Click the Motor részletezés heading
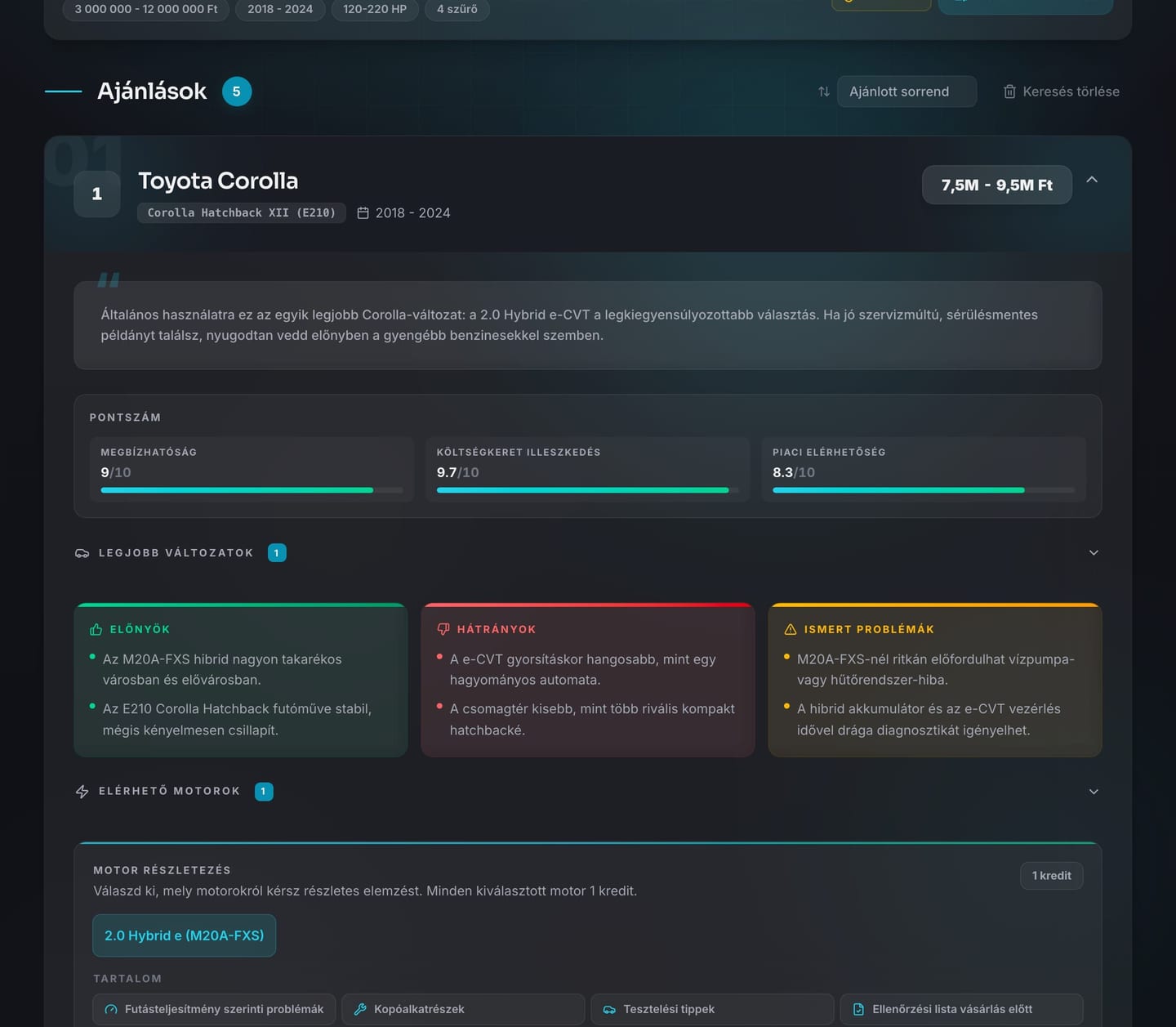Viewport: 1176px width, 1027px height. [x=162, y=870]
